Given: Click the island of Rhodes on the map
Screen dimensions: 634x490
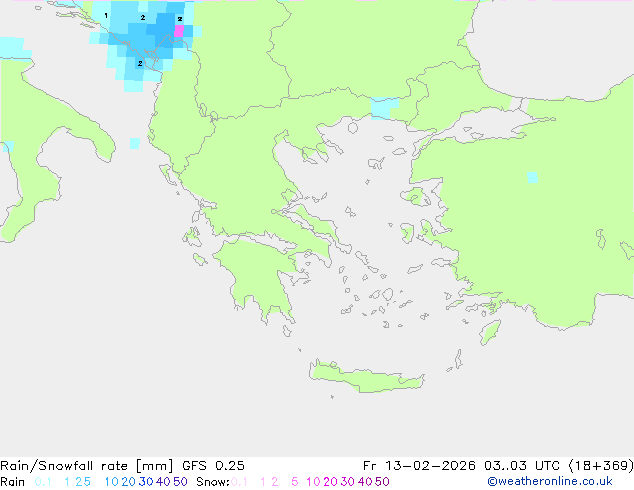Looking at the screenshot, I should 490,332.
